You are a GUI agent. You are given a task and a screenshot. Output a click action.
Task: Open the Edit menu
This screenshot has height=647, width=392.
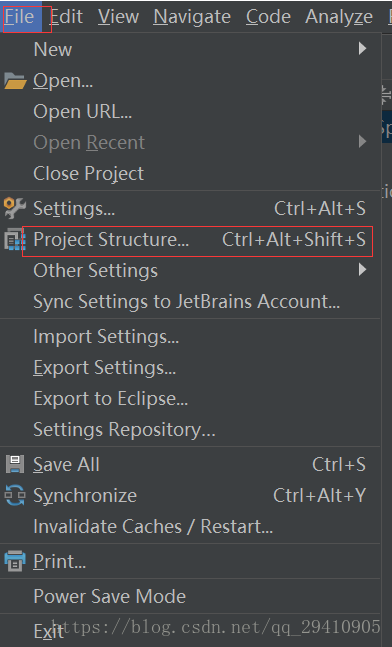pos(66,17)
